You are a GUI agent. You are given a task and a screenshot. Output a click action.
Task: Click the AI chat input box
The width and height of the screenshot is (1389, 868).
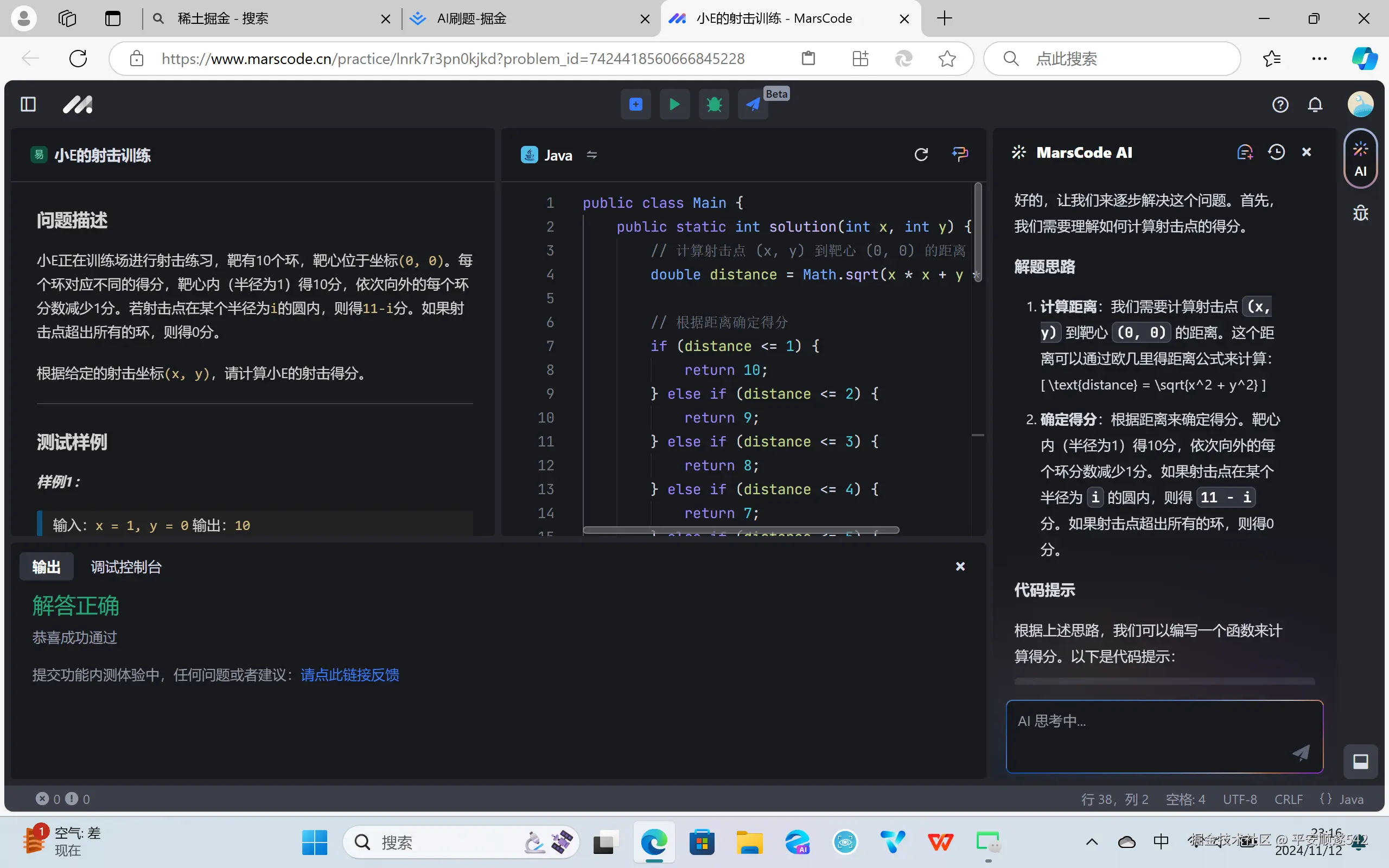click(1148, 732)
